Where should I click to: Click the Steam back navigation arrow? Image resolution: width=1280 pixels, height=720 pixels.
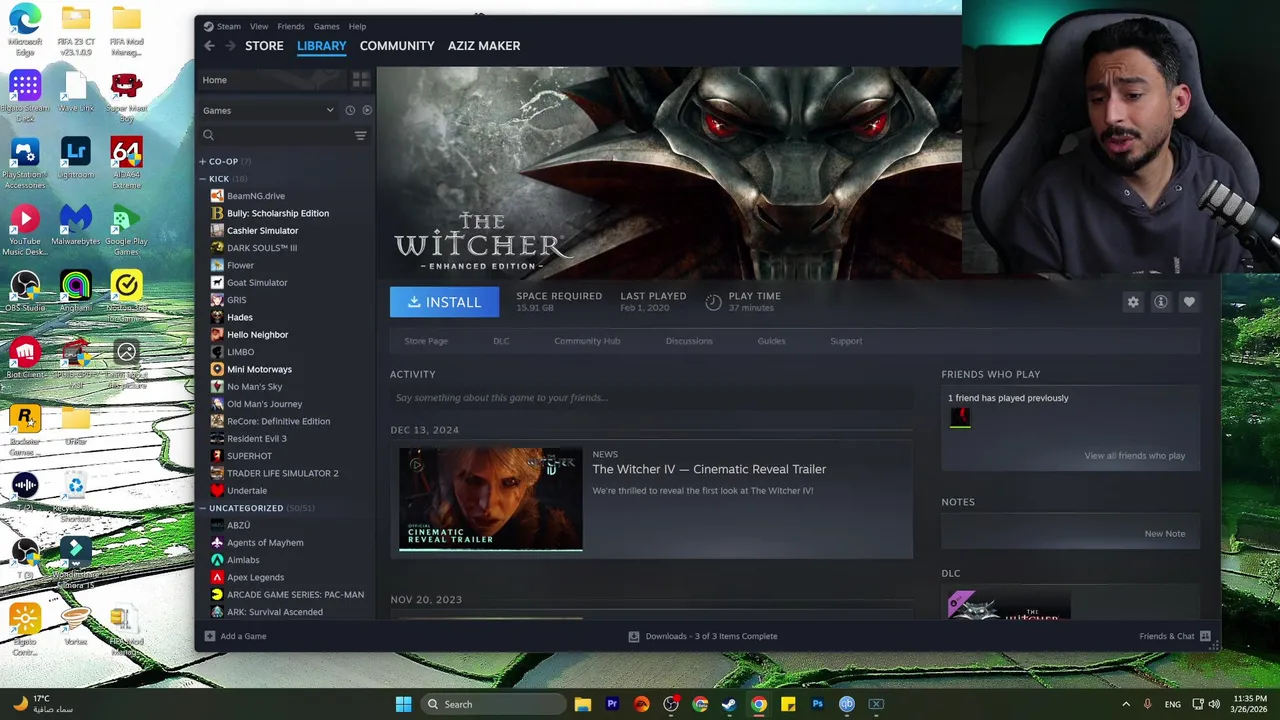(209, 46)
